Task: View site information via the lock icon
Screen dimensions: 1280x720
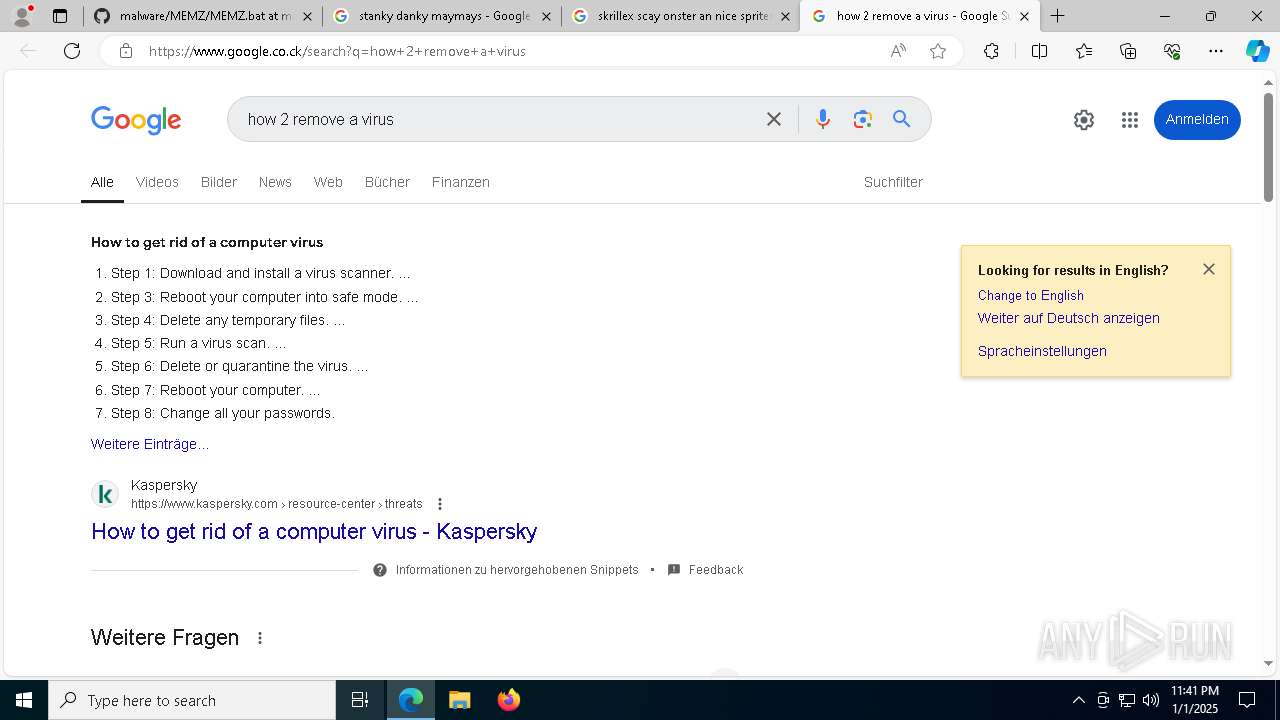Action: [125, 51]
